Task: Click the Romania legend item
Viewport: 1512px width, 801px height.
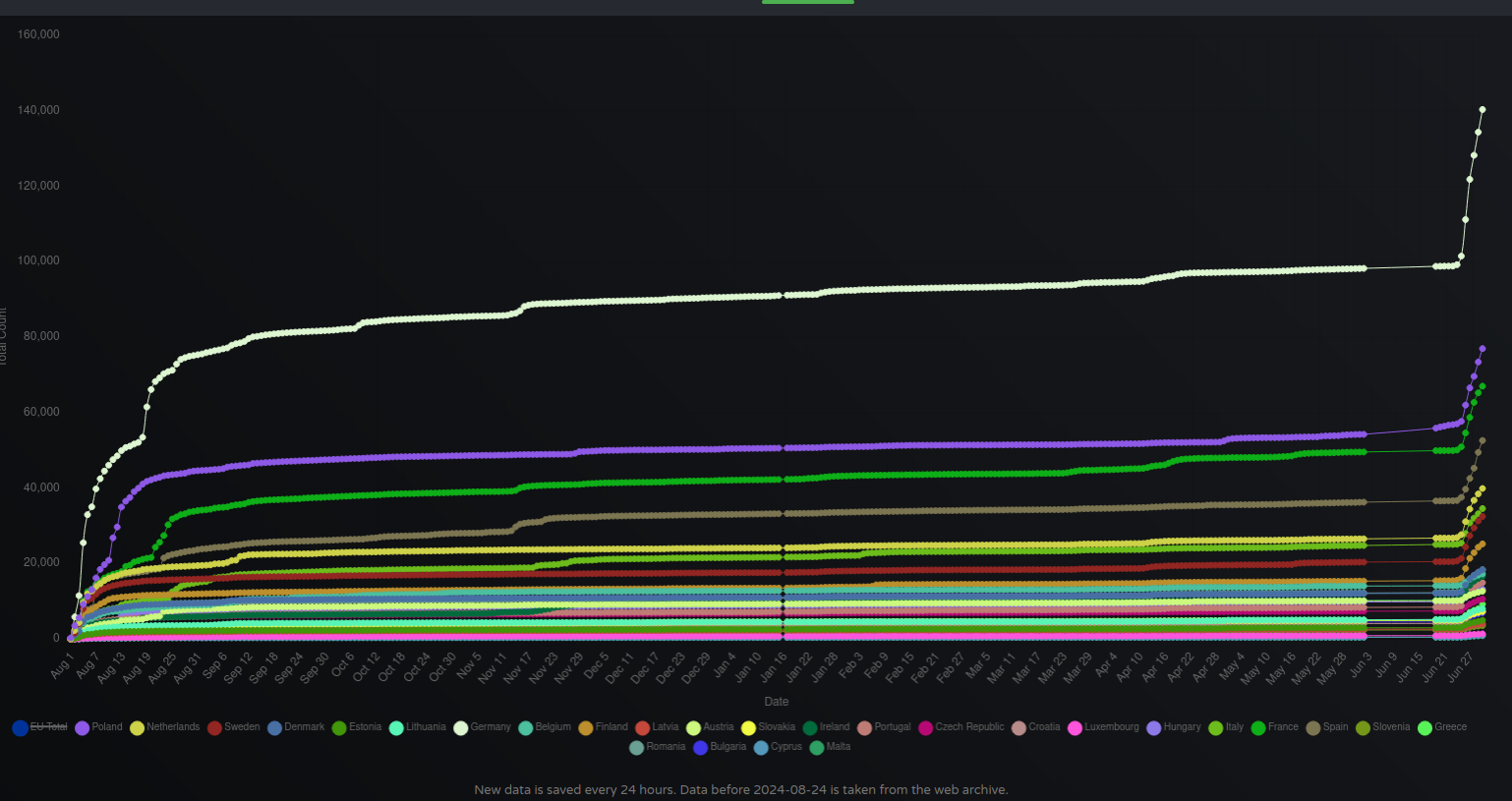Action: [657, 747]
